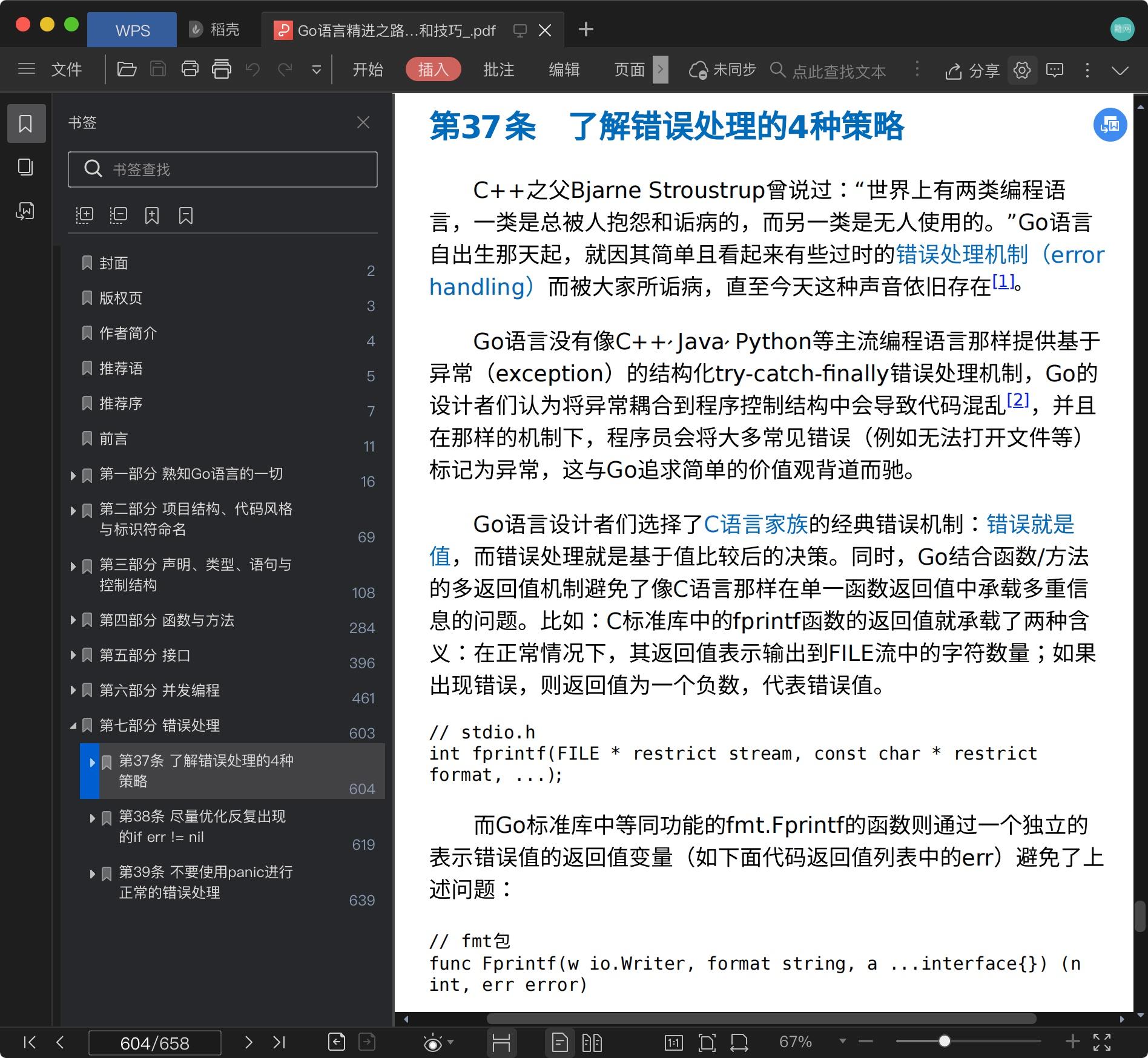Go to the previous page
1148x1058 pixels.
click(x=59, y=1042)
